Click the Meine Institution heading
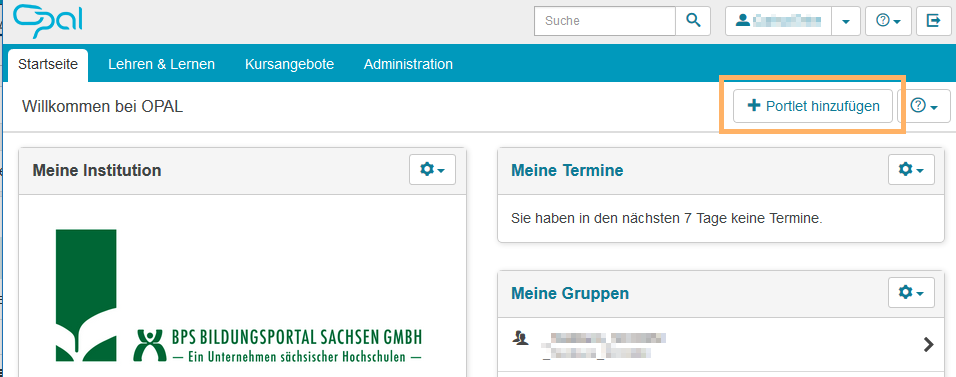The image size is (956, 377). click(97, 170)
